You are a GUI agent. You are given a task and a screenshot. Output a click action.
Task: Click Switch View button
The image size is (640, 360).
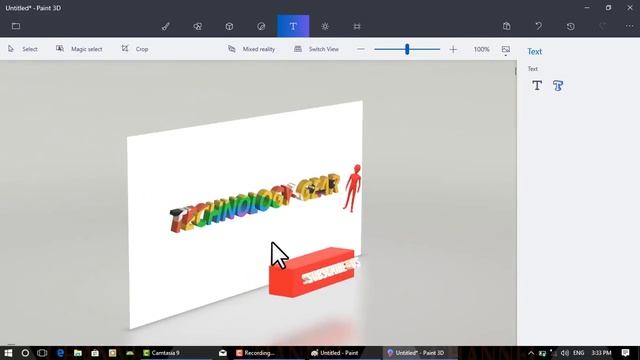click(x=316, y=49)
